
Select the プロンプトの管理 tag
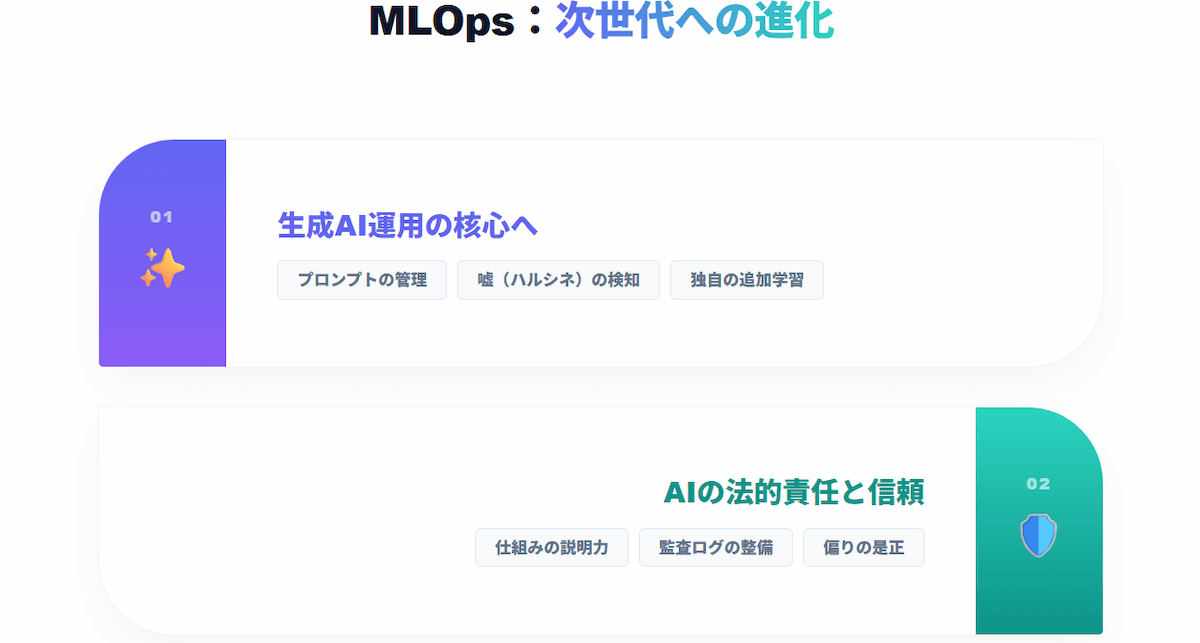pos(362,280)
